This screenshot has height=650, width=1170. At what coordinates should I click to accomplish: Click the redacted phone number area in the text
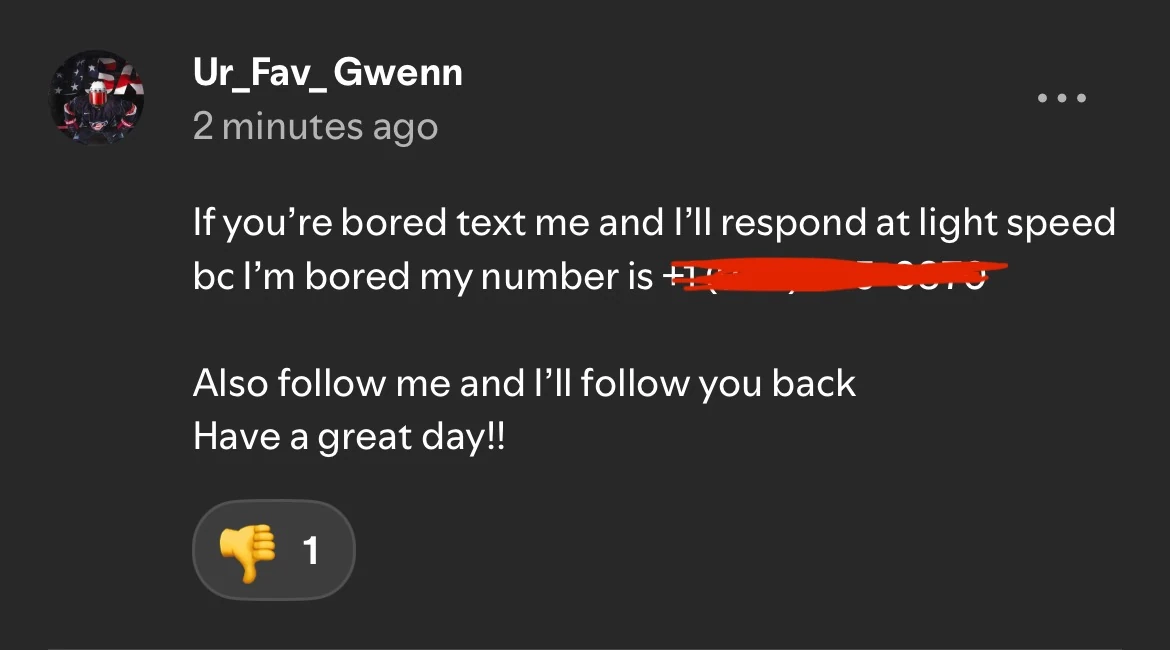[840, 276]
